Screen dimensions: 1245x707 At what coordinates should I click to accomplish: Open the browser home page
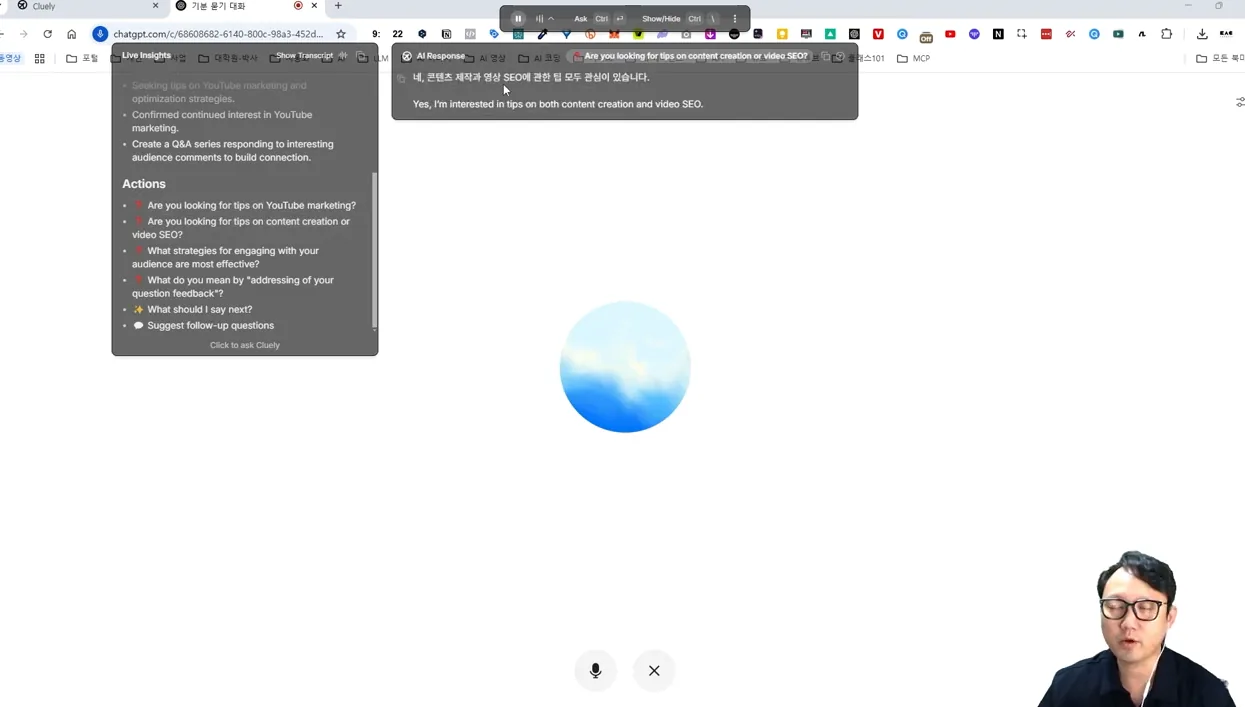click(x=71, y=34)
